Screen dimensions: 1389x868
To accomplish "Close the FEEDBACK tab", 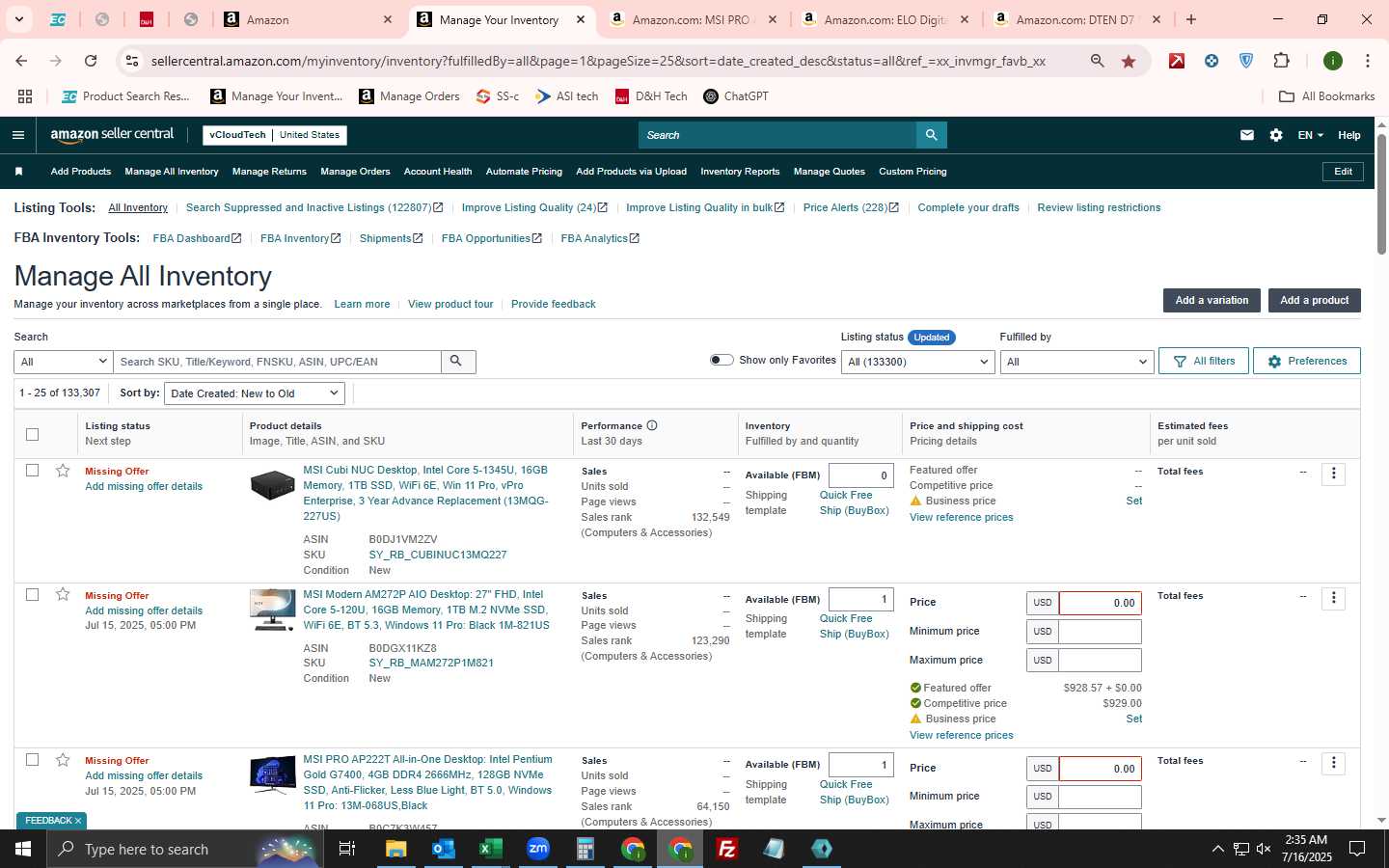I will pos(78,821).
